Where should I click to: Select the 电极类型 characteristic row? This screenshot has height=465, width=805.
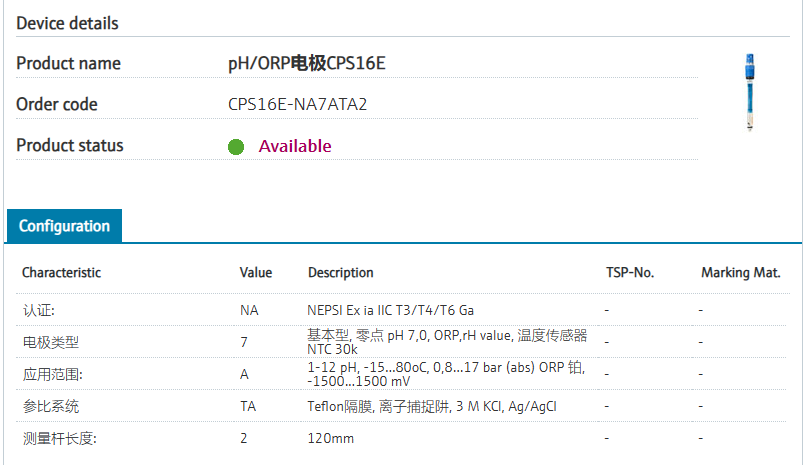[51, 342]
